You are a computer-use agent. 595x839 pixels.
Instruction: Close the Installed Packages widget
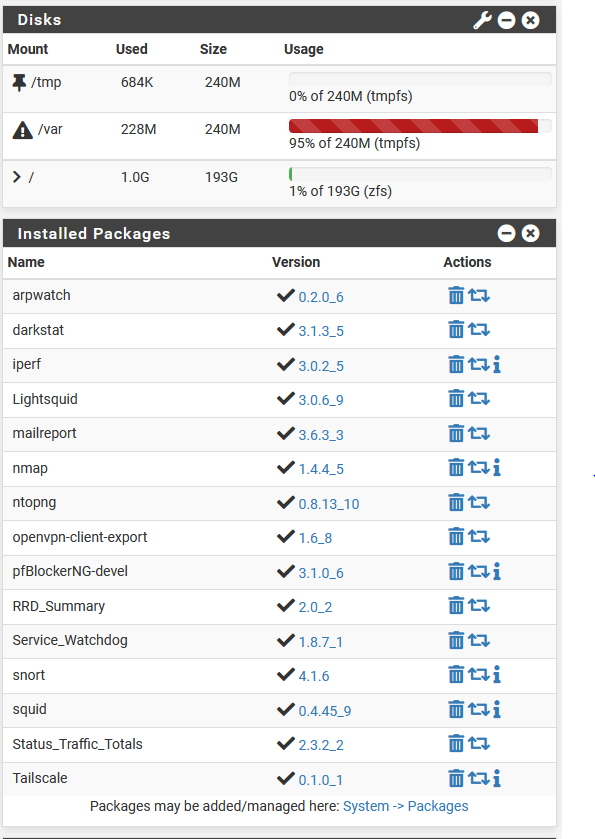coord(530,233)
